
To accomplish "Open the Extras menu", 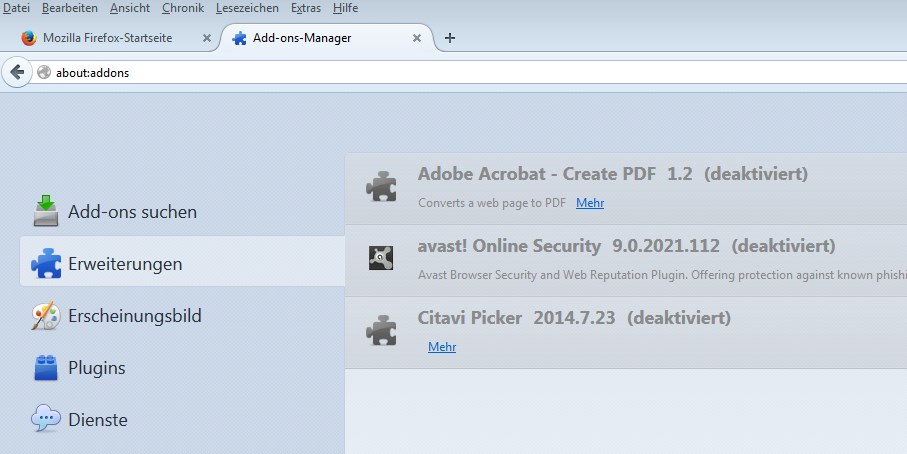I will tap(306, 8).
